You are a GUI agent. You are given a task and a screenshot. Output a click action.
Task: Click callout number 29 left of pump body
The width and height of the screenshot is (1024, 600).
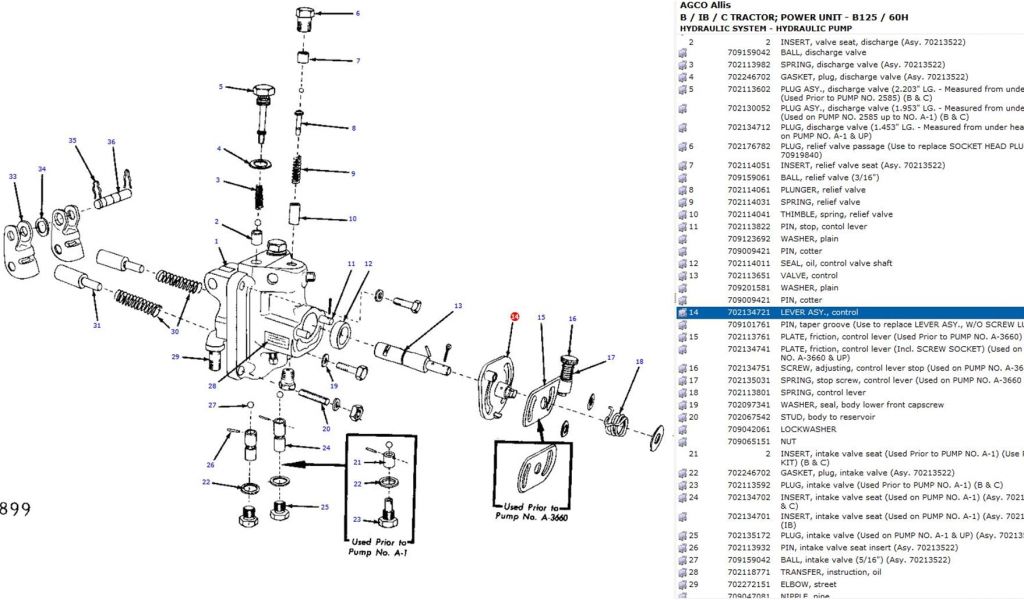(175, 357)
